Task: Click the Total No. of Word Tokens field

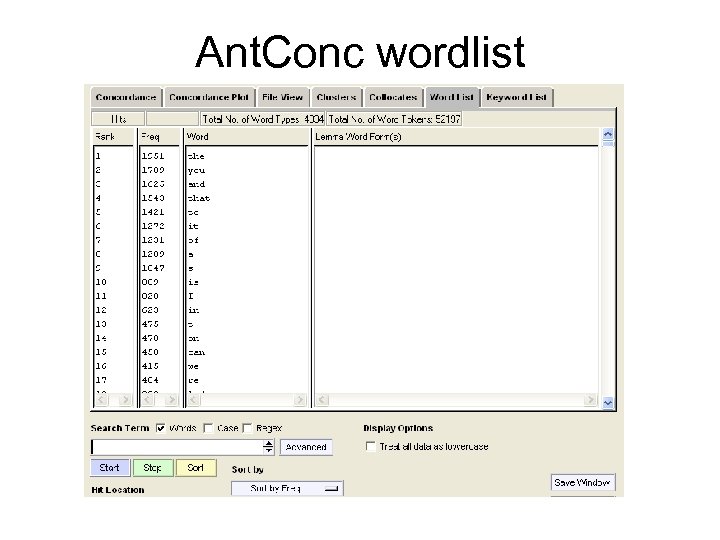Action: tap(394, 119)
